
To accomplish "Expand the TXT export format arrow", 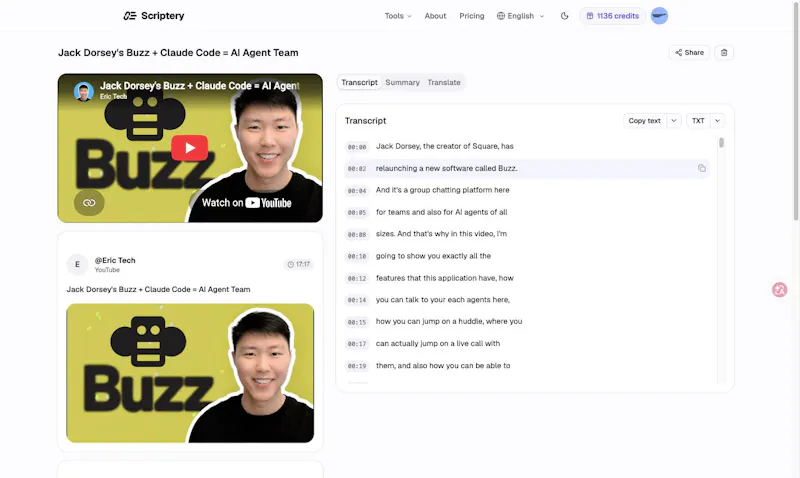I will pyautogui.click(x=717, y=121).
